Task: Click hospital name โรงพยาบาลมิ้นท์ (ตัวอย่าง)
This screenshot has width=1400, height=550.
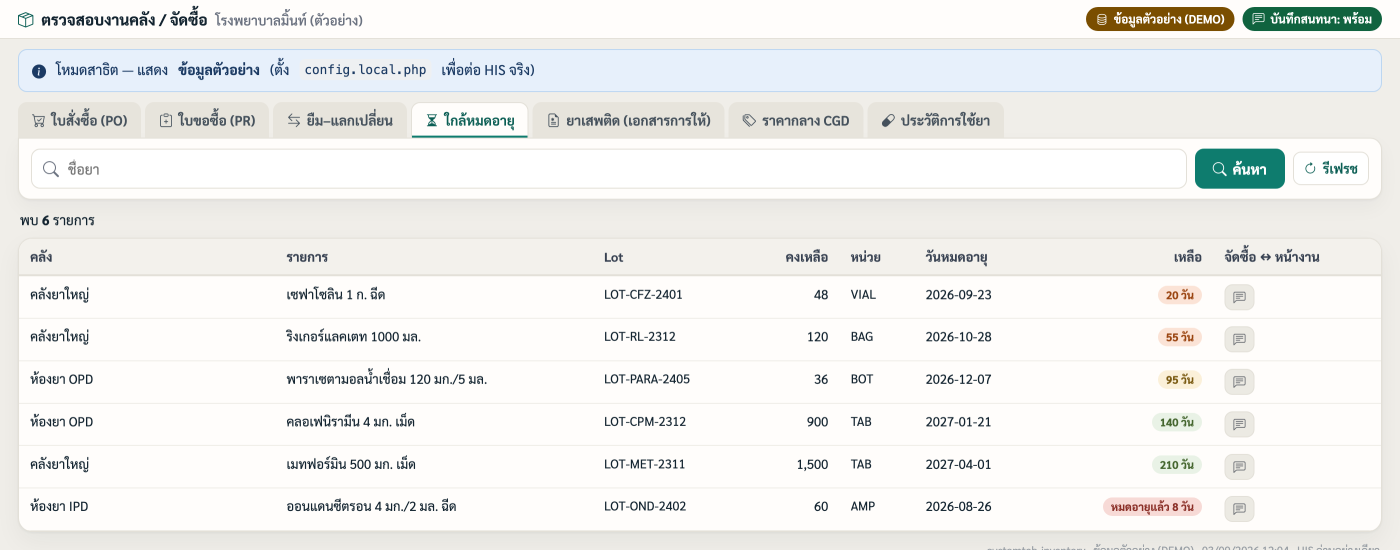Action: (288, 19)
